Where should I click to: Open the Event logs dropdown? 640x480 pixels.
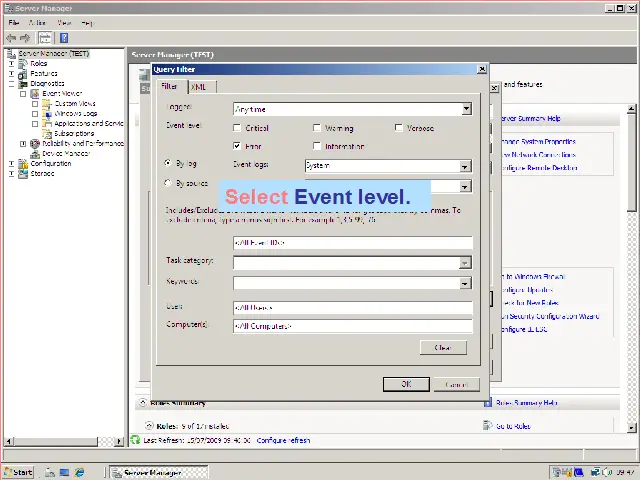pyautogui.click(x=465, y=166)
